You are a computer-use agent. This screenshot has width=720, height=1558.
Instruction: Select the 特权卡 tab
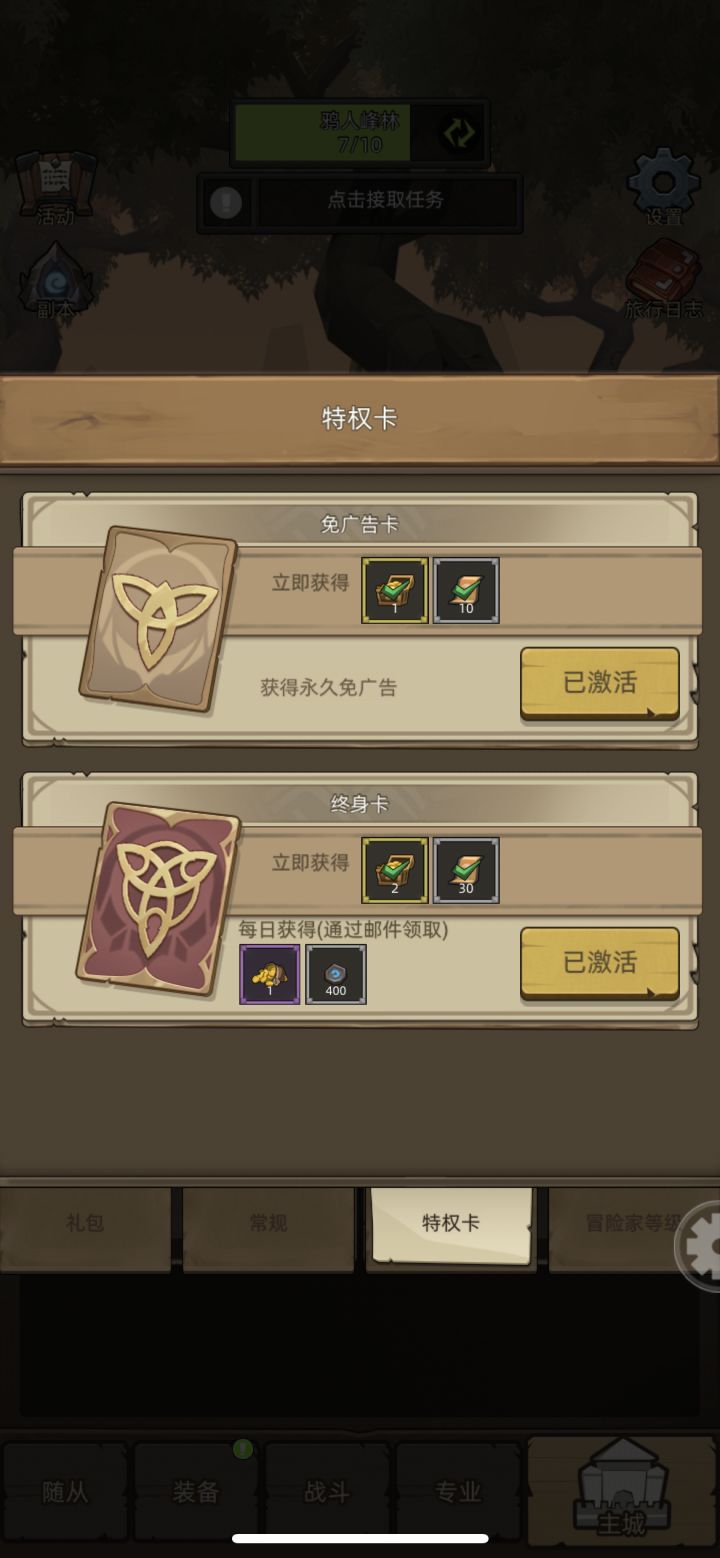point(450,1224)
